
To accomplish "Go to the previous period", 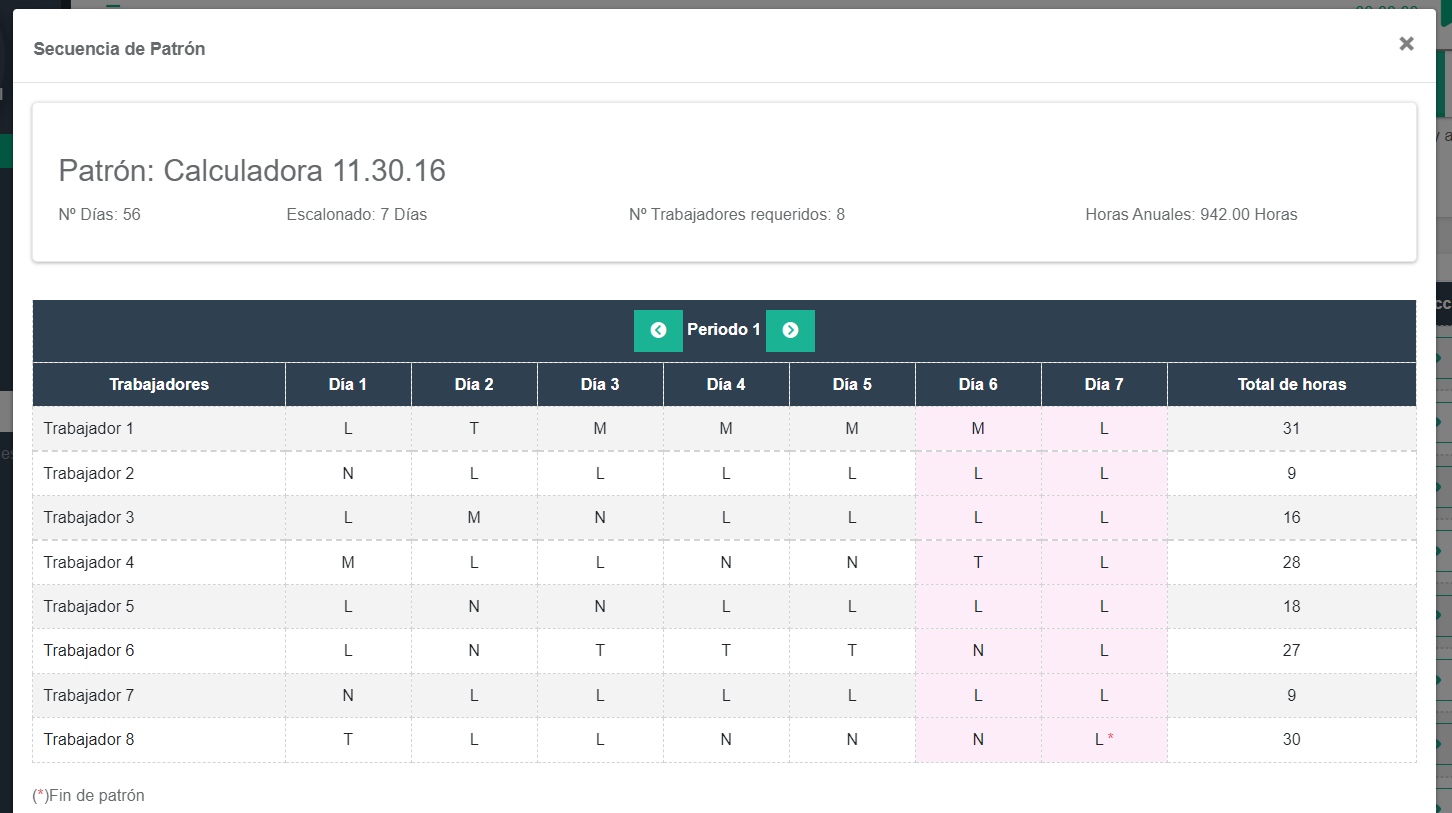I will (658, 331).
